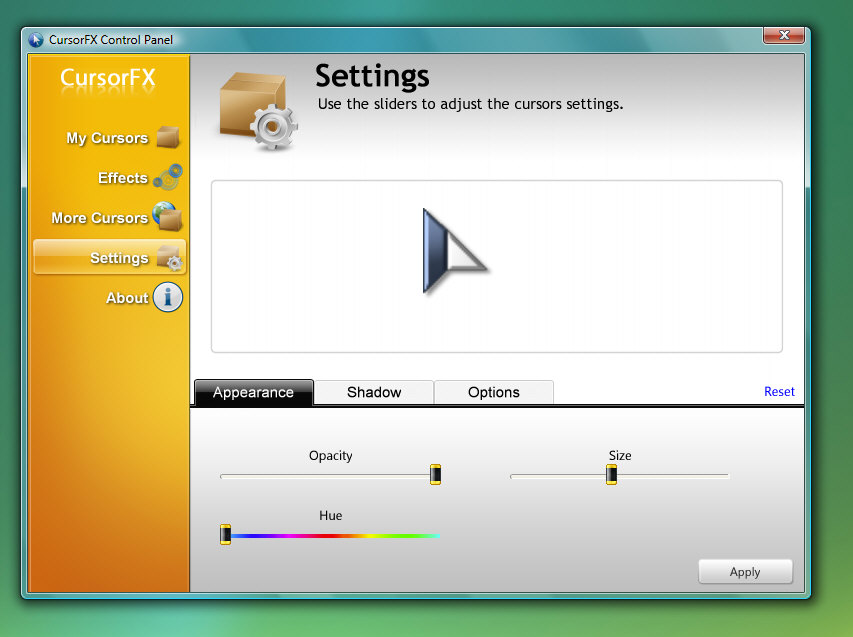Open the Effects section label

123,178
